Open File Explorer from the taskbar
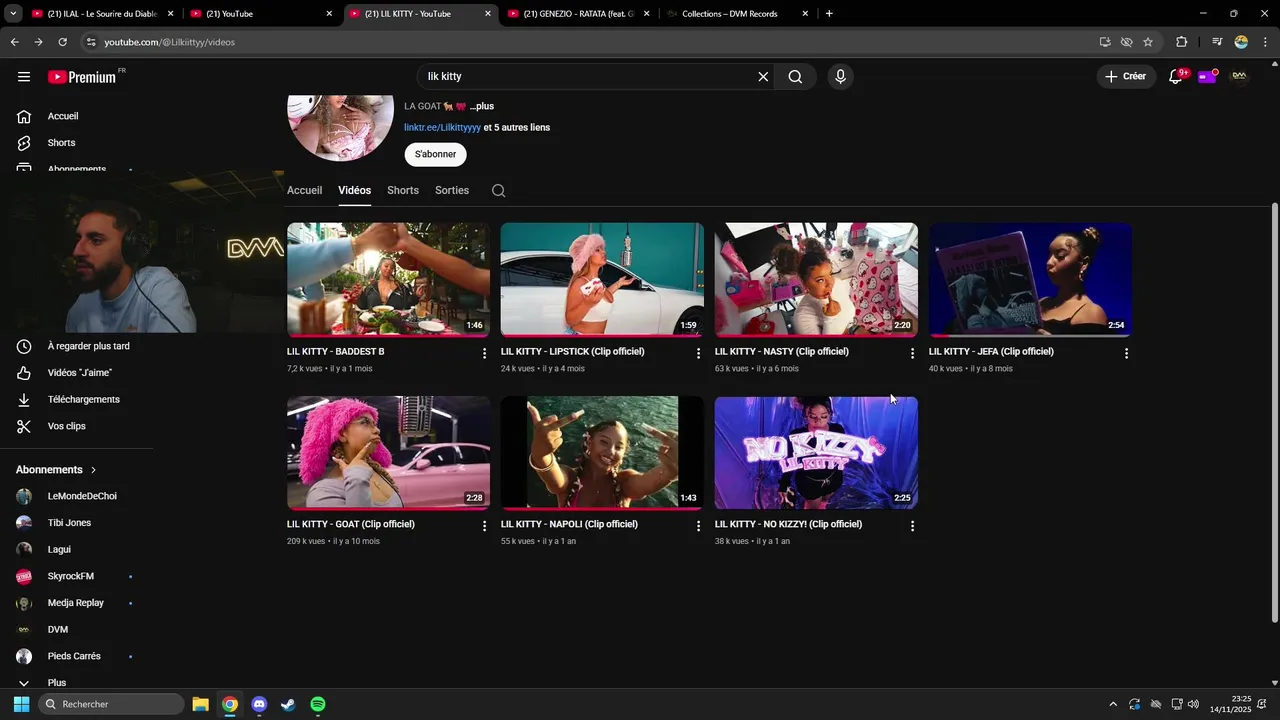This screenshot has width=1280, height=720. (x=200, y=704)
